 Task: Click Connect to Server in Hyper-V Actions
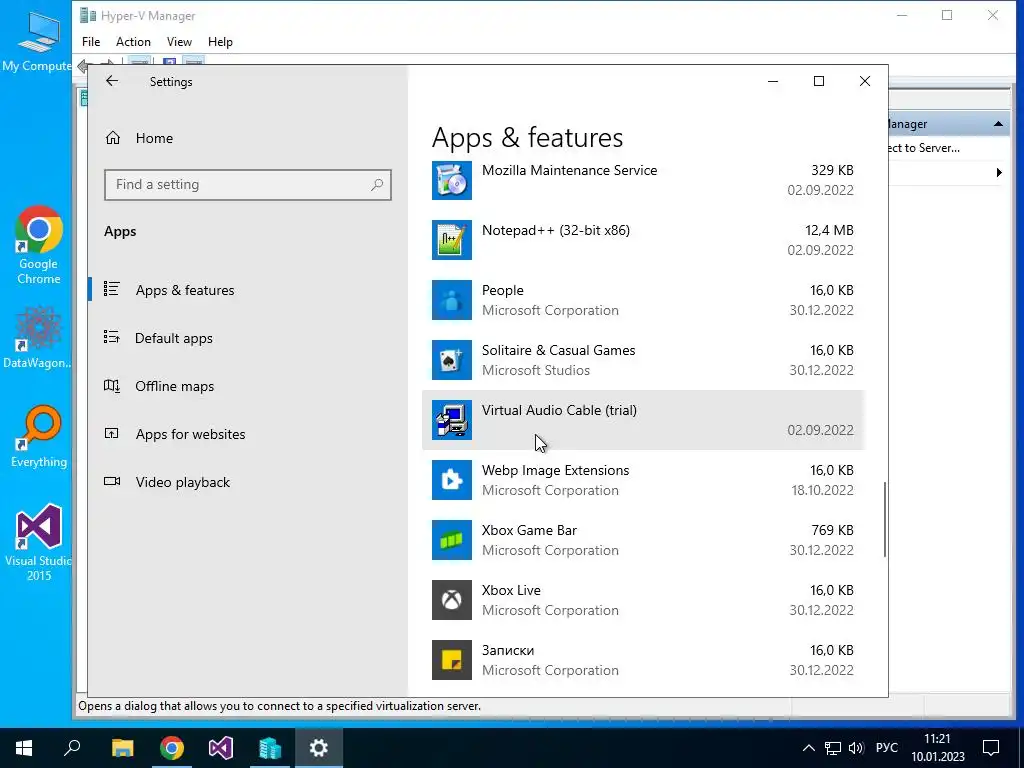pyautogui.click(x=924, y=148)
